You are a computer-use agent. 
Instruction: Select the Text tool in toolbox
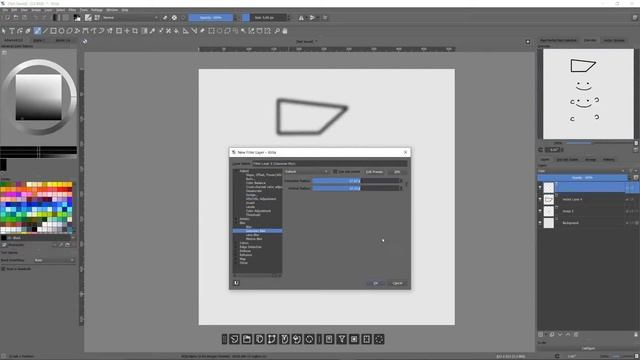point(12,31)
